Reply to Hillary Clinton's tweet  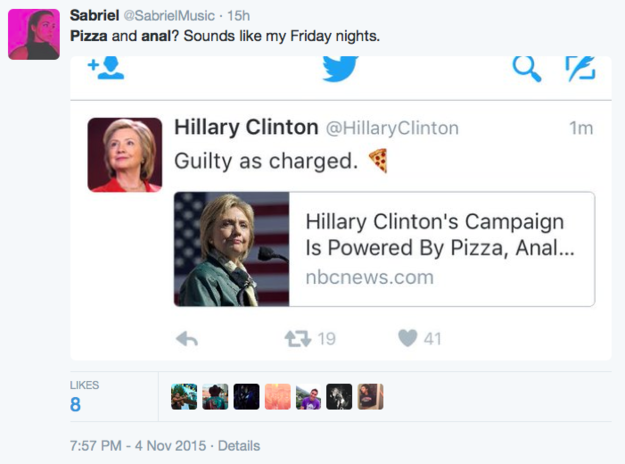pos(187,339)
